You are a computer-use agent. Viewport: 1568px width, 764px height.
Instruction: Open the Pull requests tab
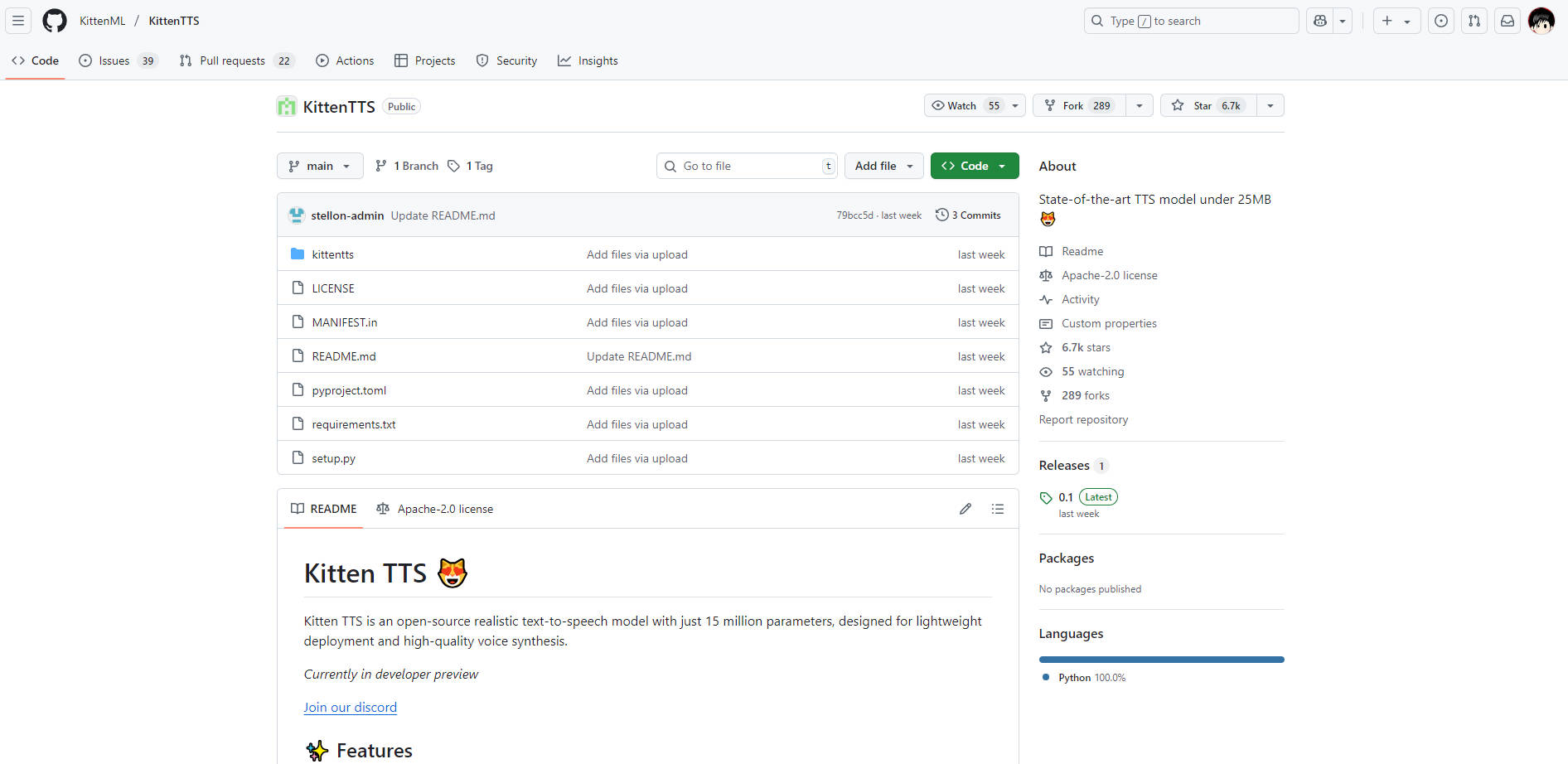232,60
